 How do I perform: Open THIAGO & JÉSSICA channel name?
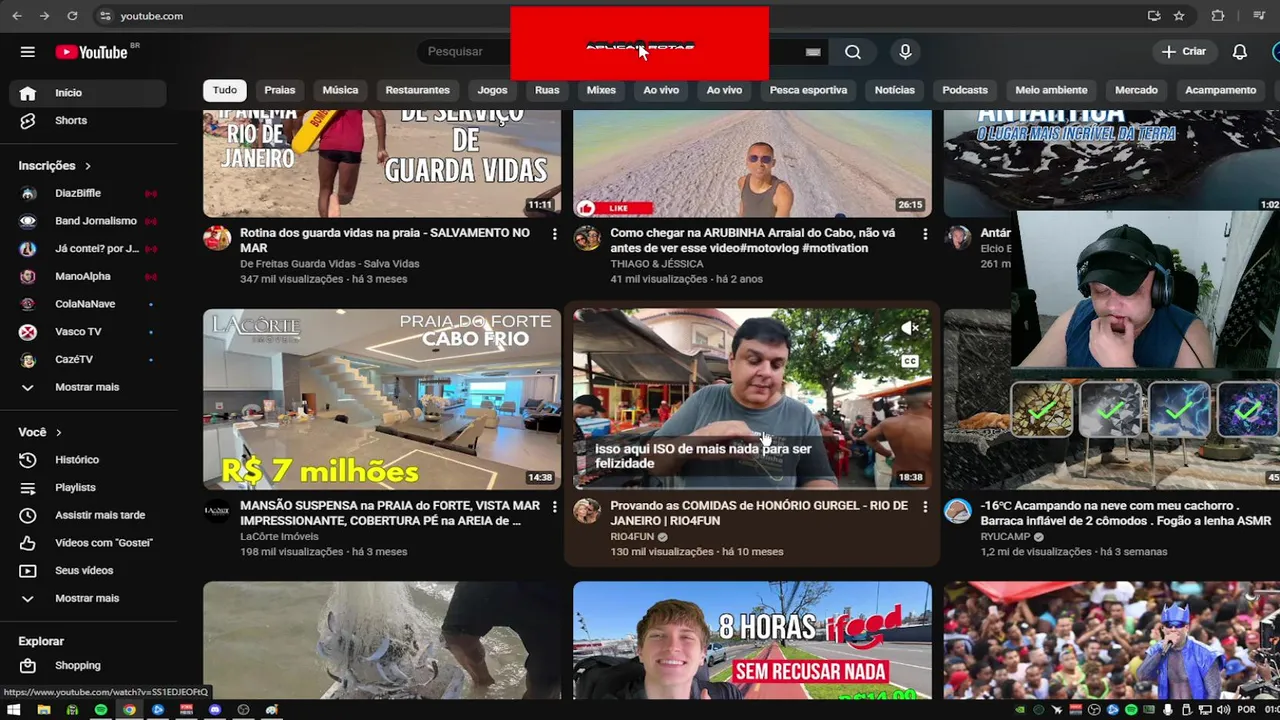click(657, 264)
